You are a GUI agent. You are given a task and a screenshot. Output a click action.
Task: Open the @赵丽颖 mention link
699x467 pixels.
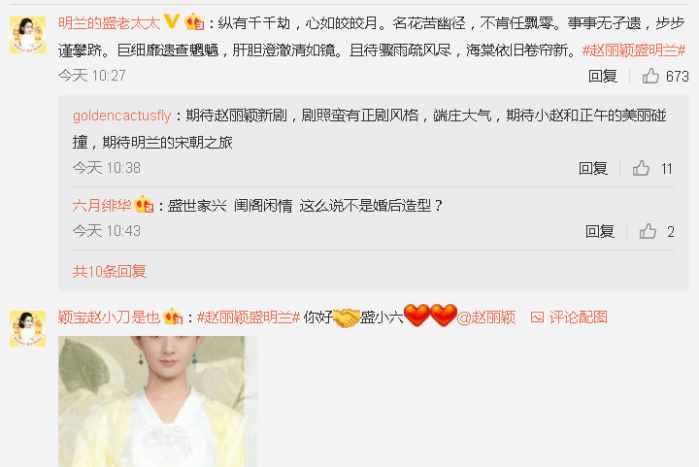point(487,317)
